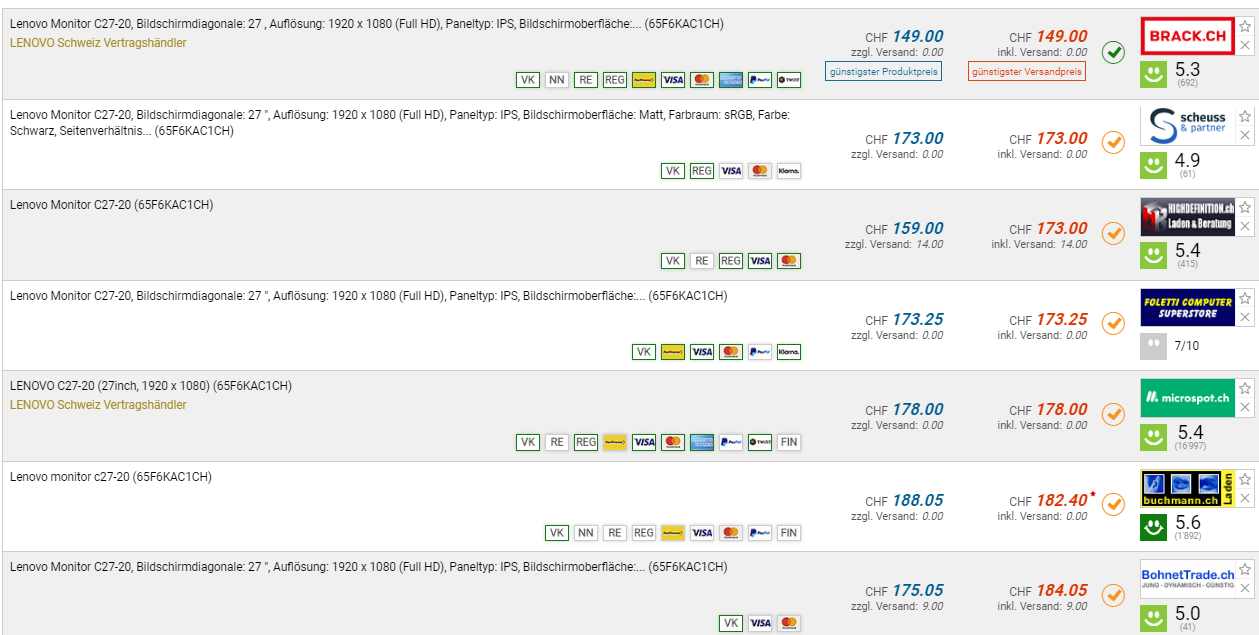Click the BRACK.CH shop logo
The image size is (1259, 635).
[1187, 37]
